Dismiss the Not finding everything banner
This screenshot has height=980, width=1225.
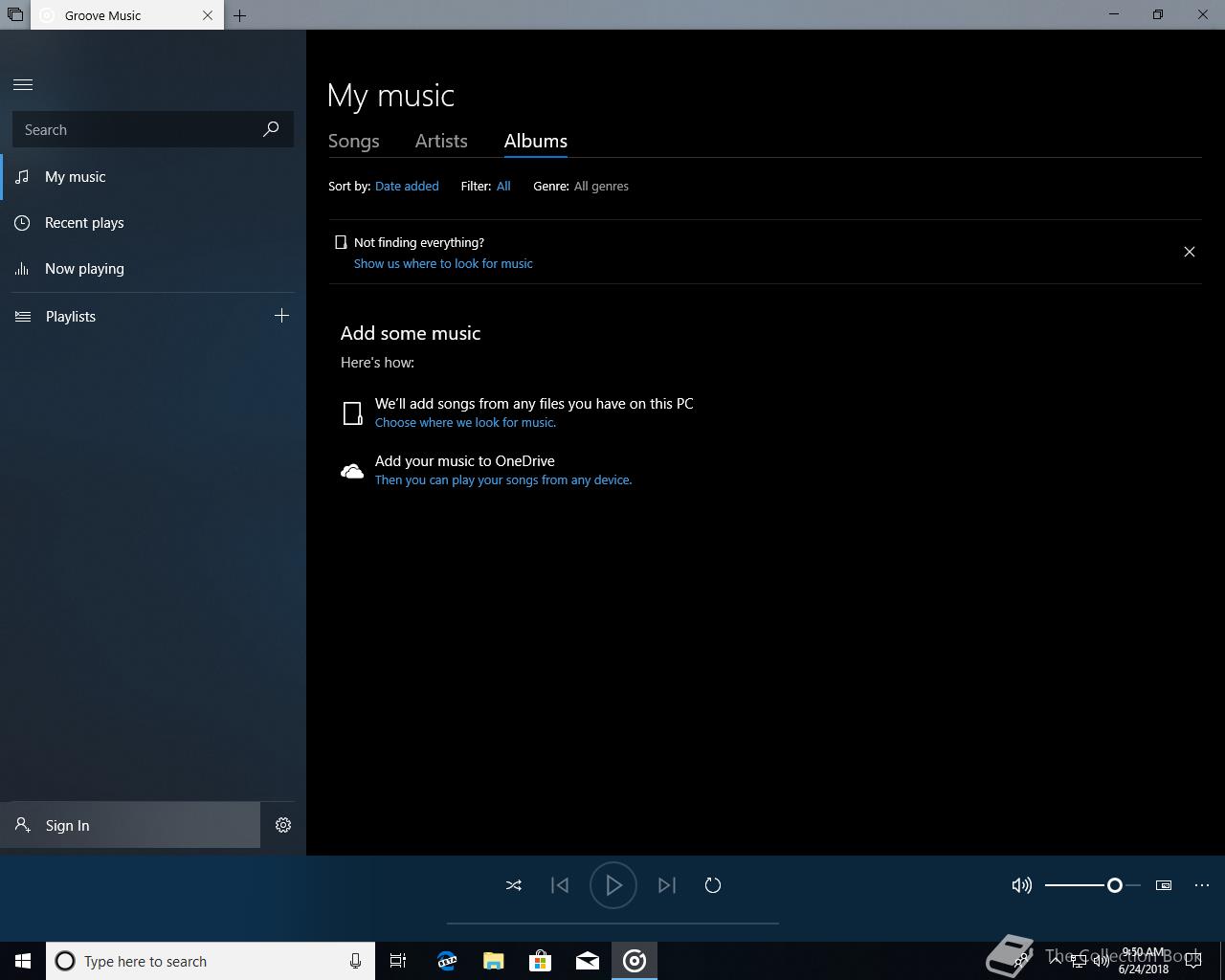(1190, 252)
